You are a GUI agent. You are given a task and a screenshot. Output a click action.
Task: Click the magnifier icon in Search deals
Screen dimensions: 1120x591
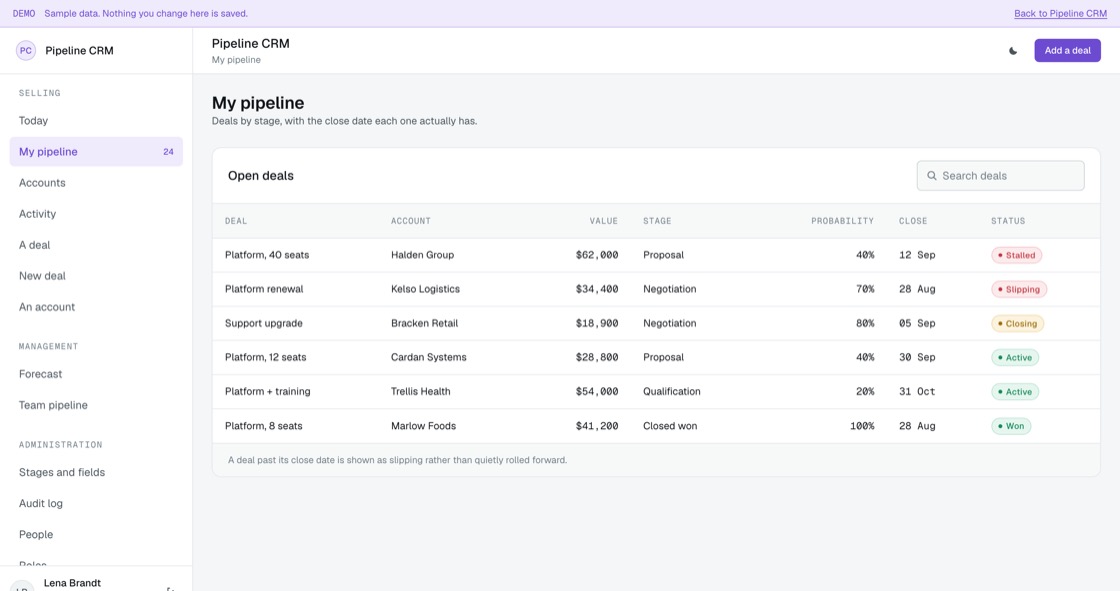point(931,176)
